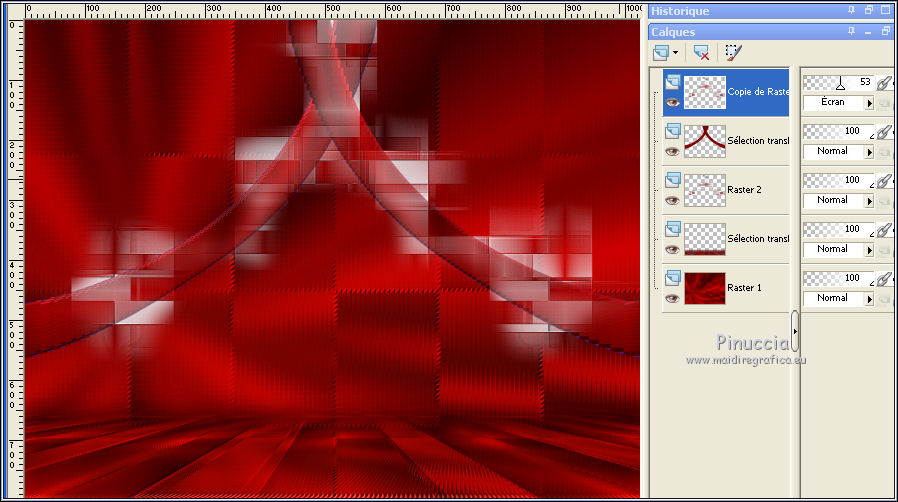The image size is (898, 502).
Task: Click the horizontal ruler above the canvas
Action: click(x=332, y=10)
